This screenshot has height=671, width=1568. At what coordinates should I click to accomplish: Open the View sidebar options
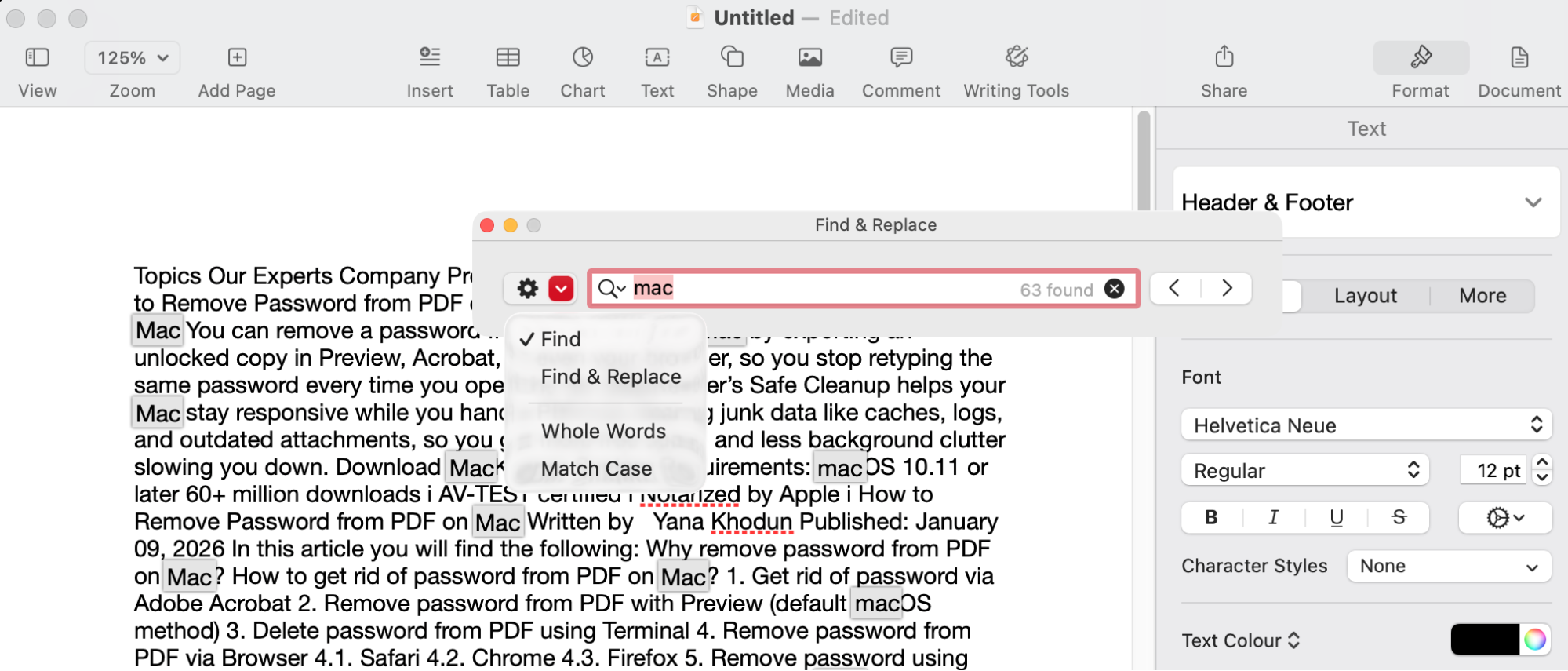tap(37, 57)
